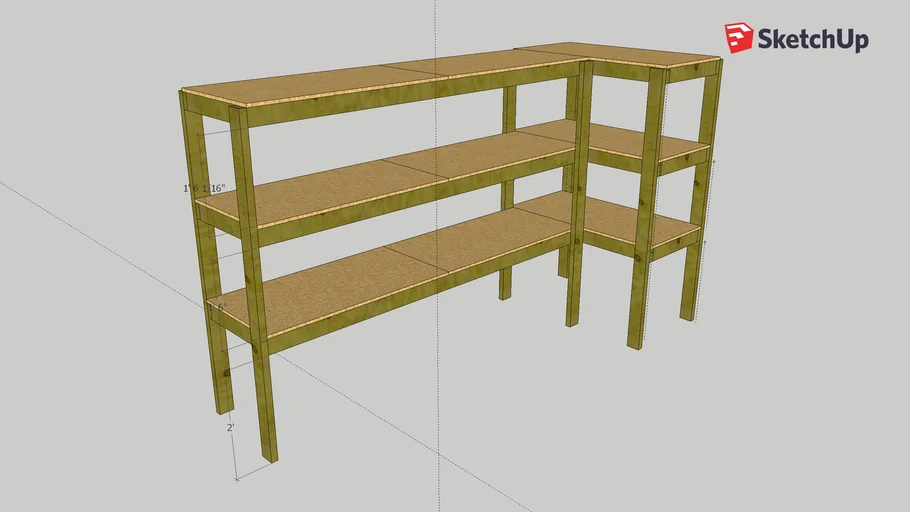The image size is (910, 512).
Task: Click the 6" dimension label by bottom shelf
Action: [222, 307]
